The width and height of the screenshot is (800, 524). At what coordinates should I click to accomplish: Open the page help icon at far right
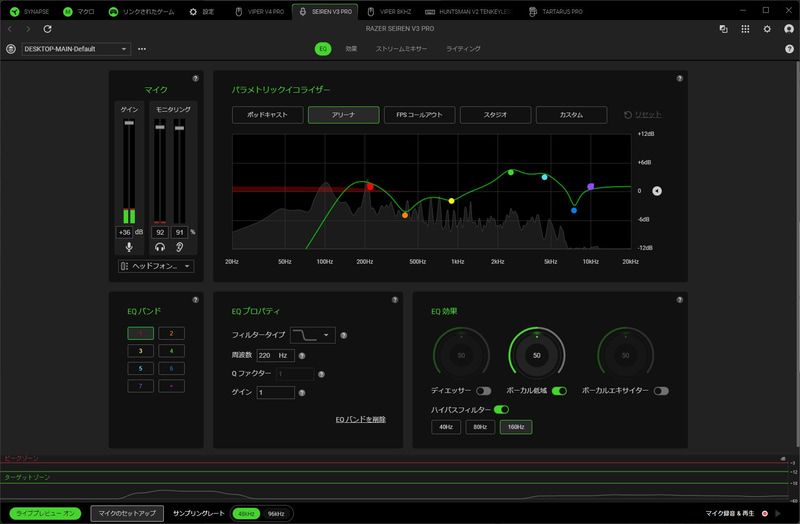(789, 49)
